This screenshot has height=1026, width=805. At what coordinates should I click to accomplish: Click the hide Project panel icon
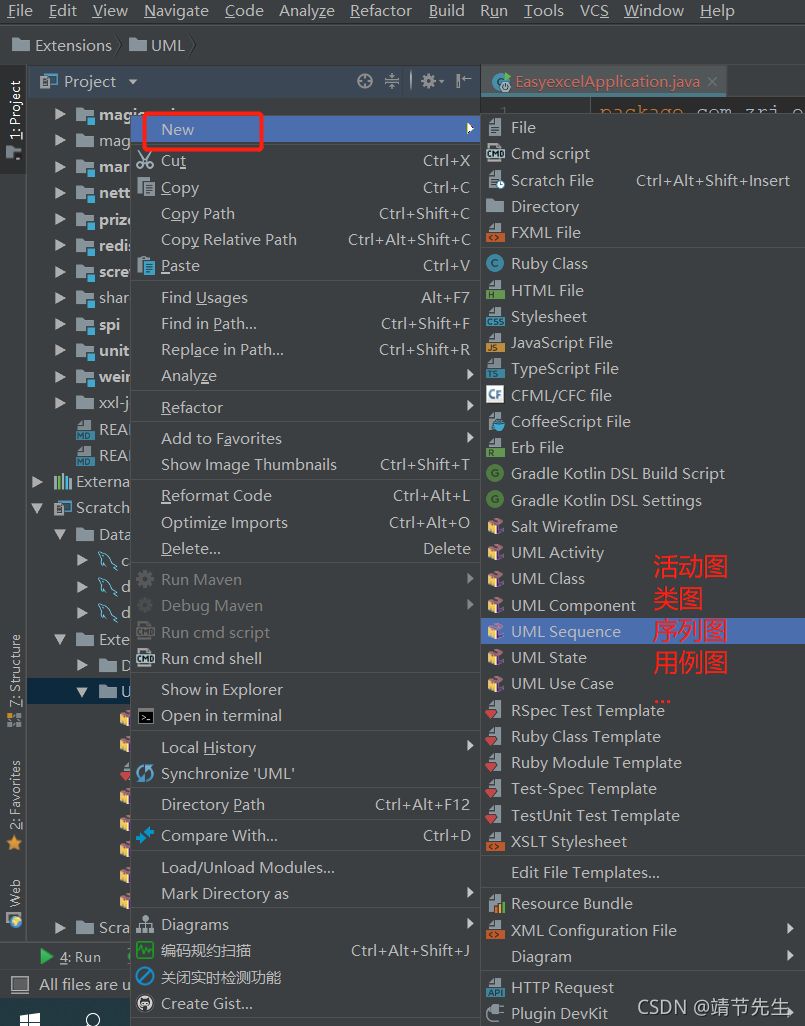click(463, 80)
